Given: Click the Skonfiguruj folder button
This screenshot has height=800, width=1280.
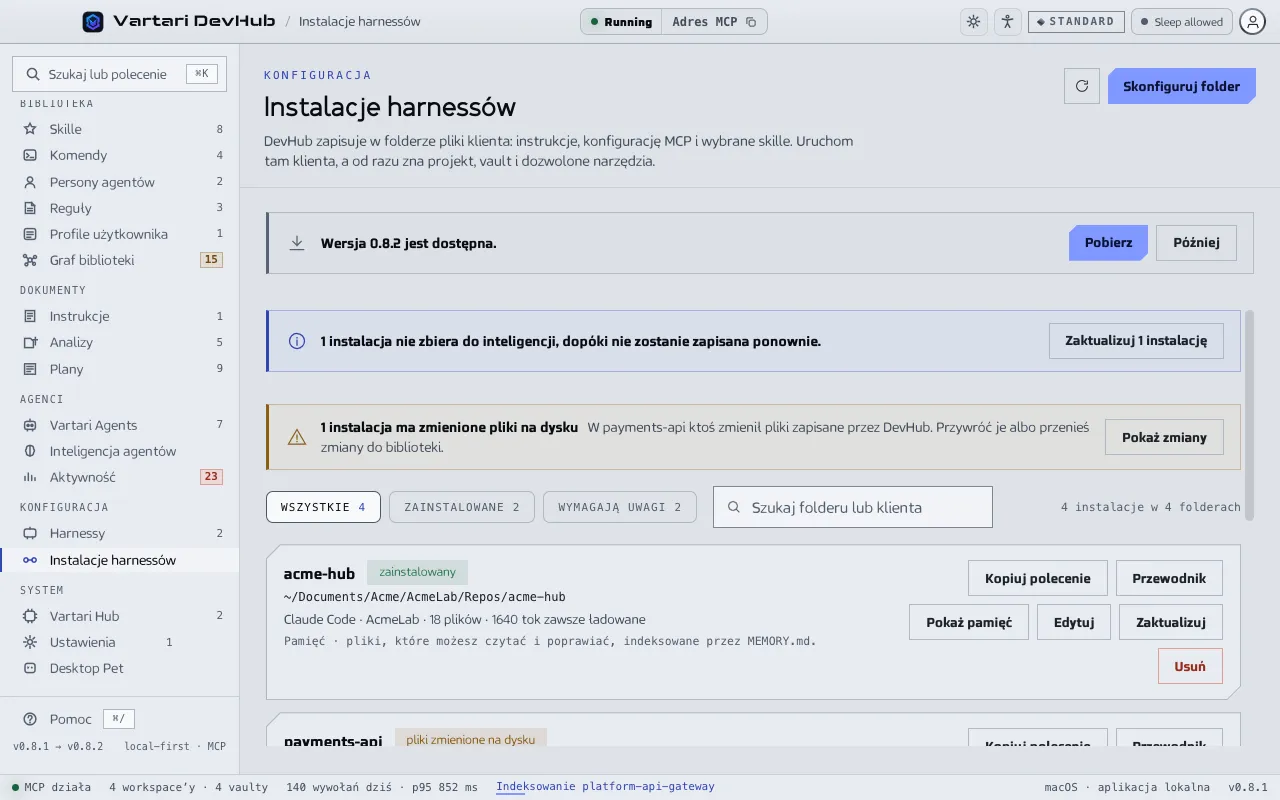Looking at the screenshot, I should pyautogui.click(x=1181, y=86).
